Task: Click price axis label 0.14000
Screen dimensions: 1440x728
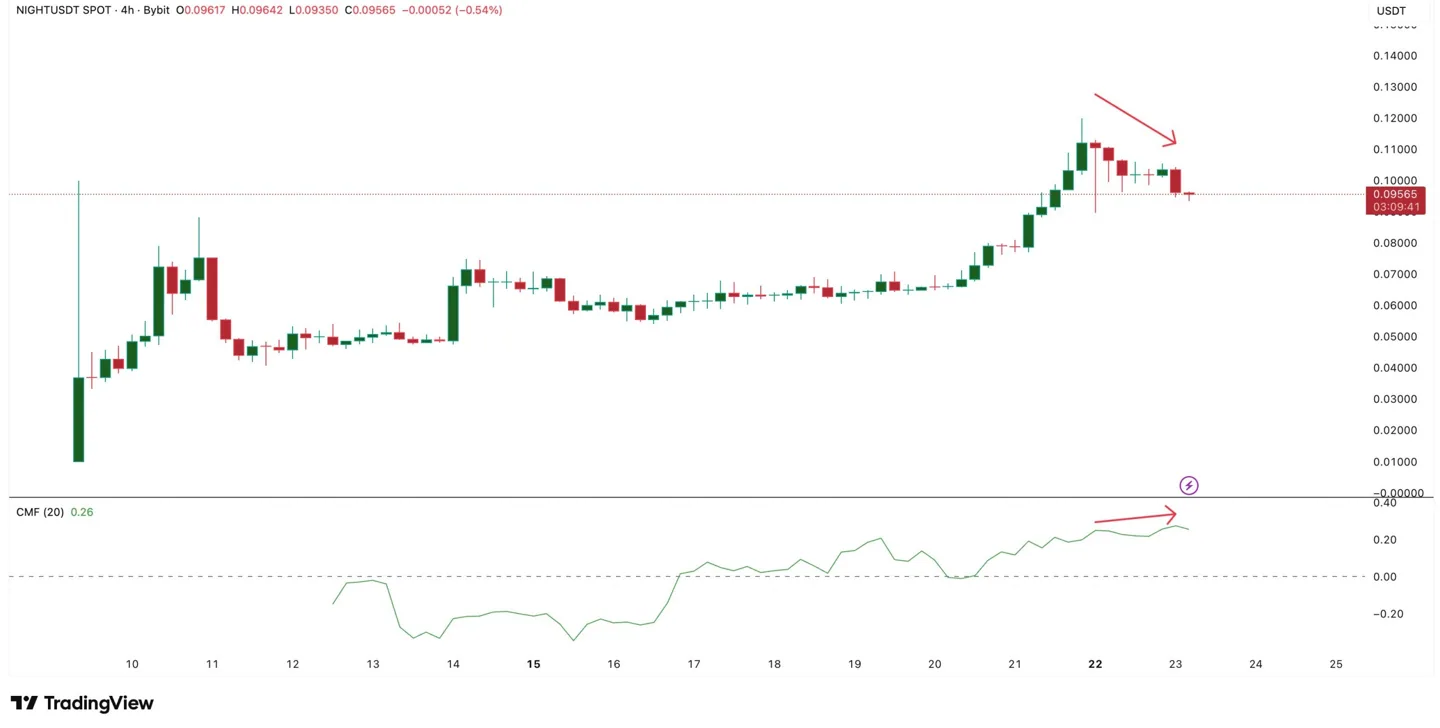Action: tap(1395, 56)
